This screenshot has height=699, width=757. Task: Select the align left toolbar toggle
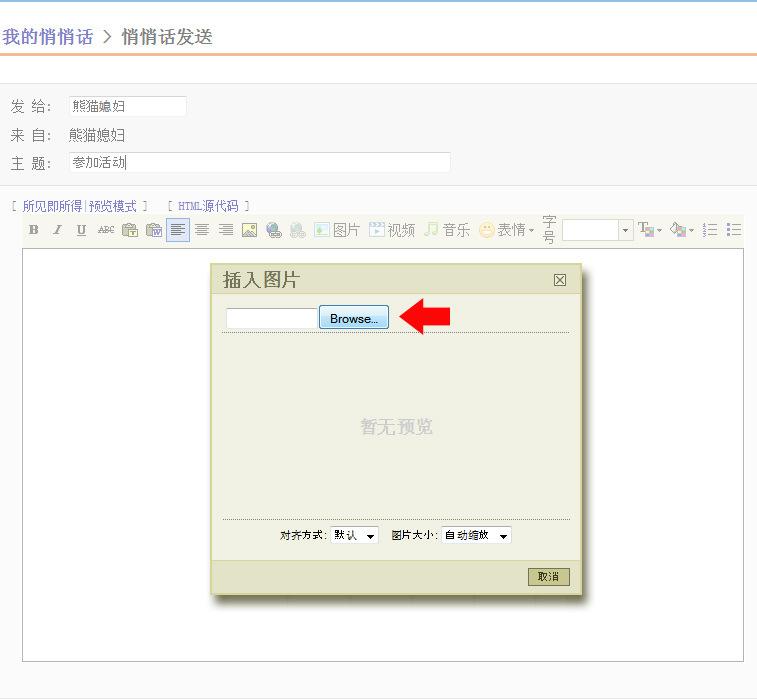coord(178,230)
